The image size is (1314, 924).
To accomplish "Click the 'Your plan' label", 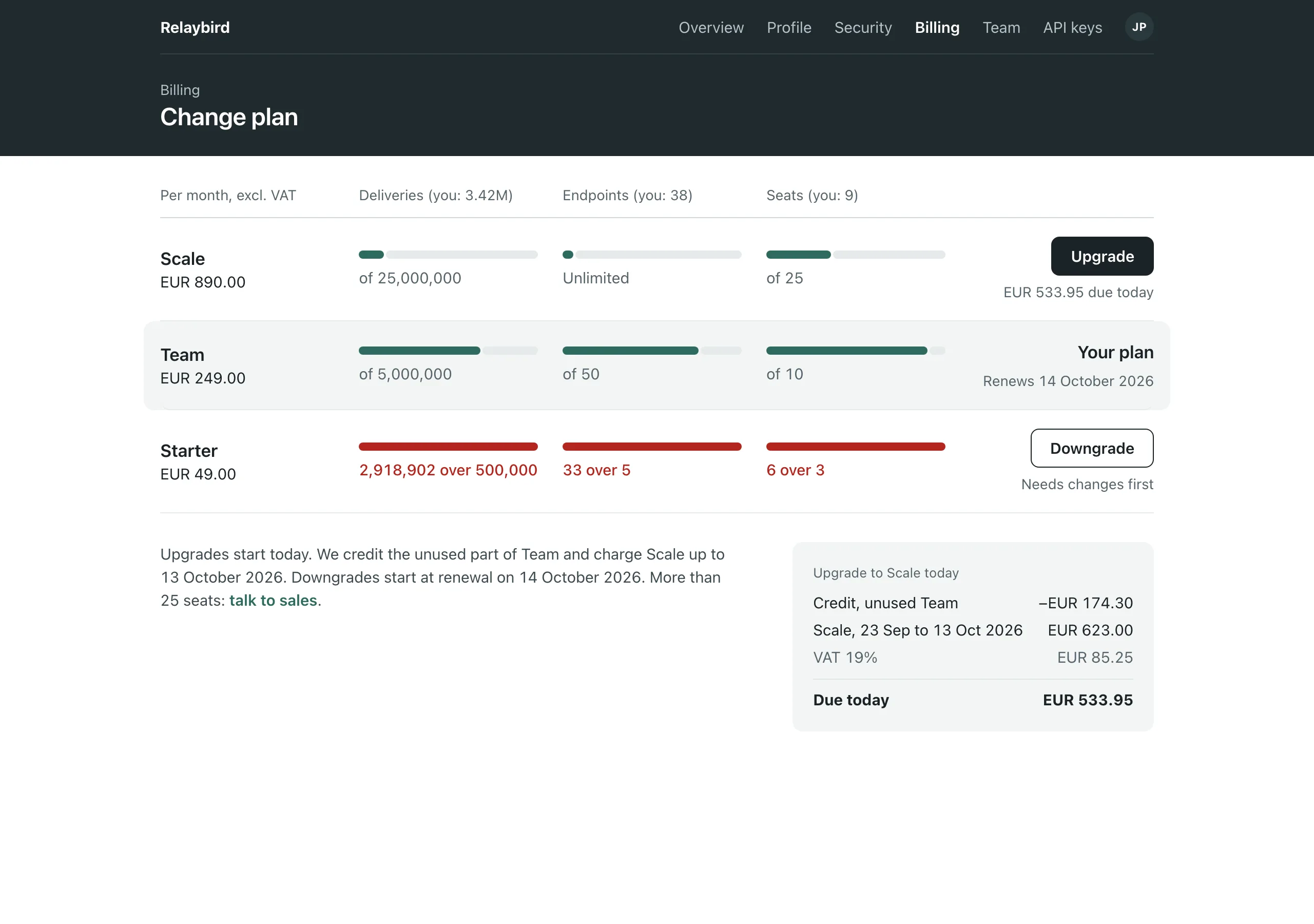I will coord(1115,352).
